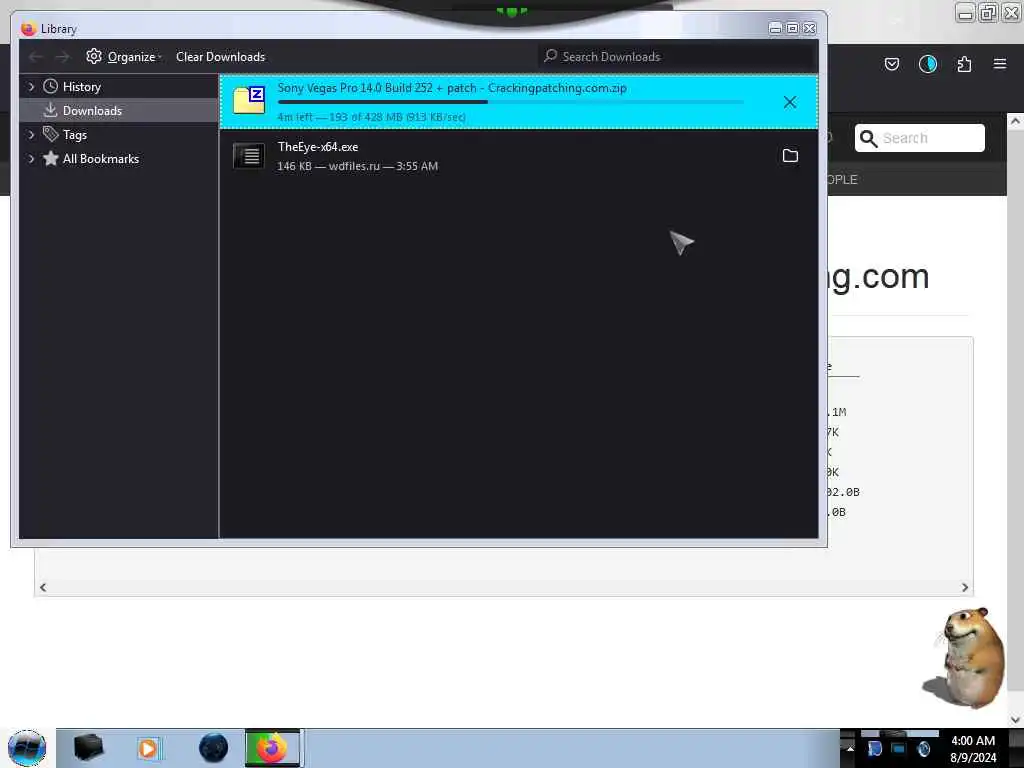This screenshot has width=1024, height=768.
Task: Select Tags in the Library sidebar
Action: point(74,135)
